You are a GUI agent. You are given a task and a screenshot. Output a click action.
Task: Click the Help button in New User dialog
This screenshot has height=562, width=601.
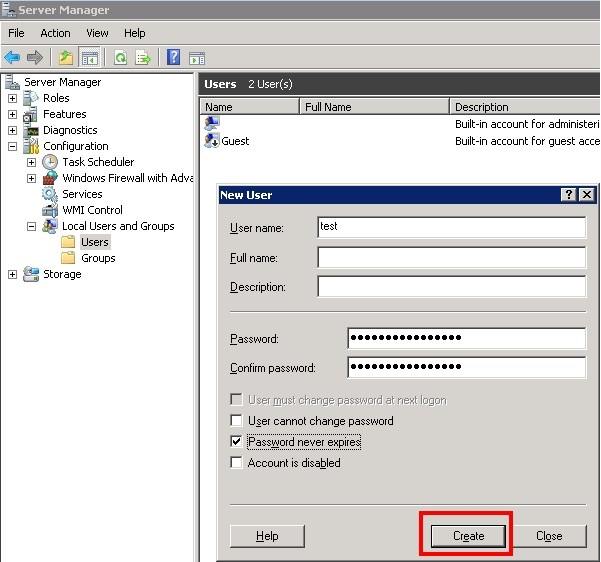point(267,536)
